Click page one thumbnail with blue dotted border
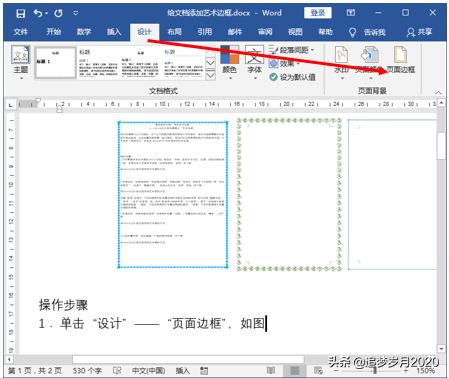Screen dimensions: 449x378 coord(173,195)
